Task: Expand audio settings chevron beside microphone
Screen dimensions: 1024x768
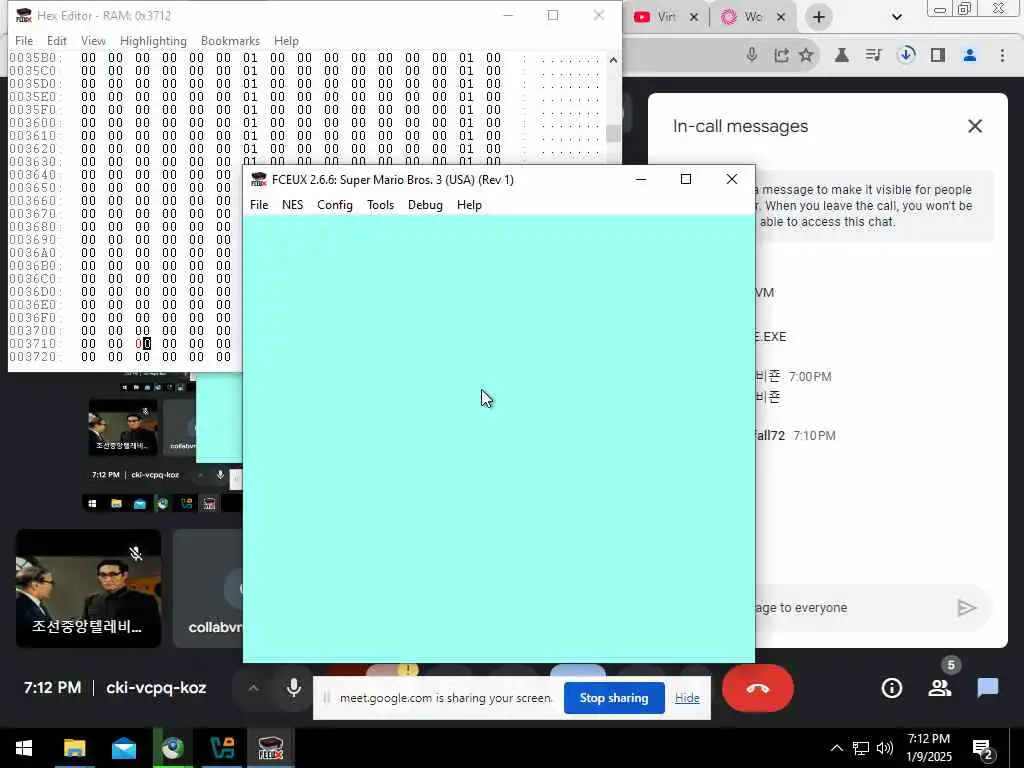Action: (253, 688)
